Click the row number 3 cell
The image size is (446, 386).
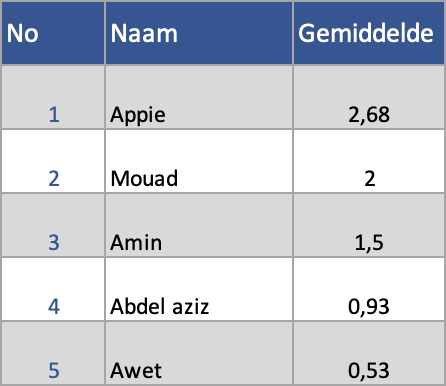(x=53, y=225)
